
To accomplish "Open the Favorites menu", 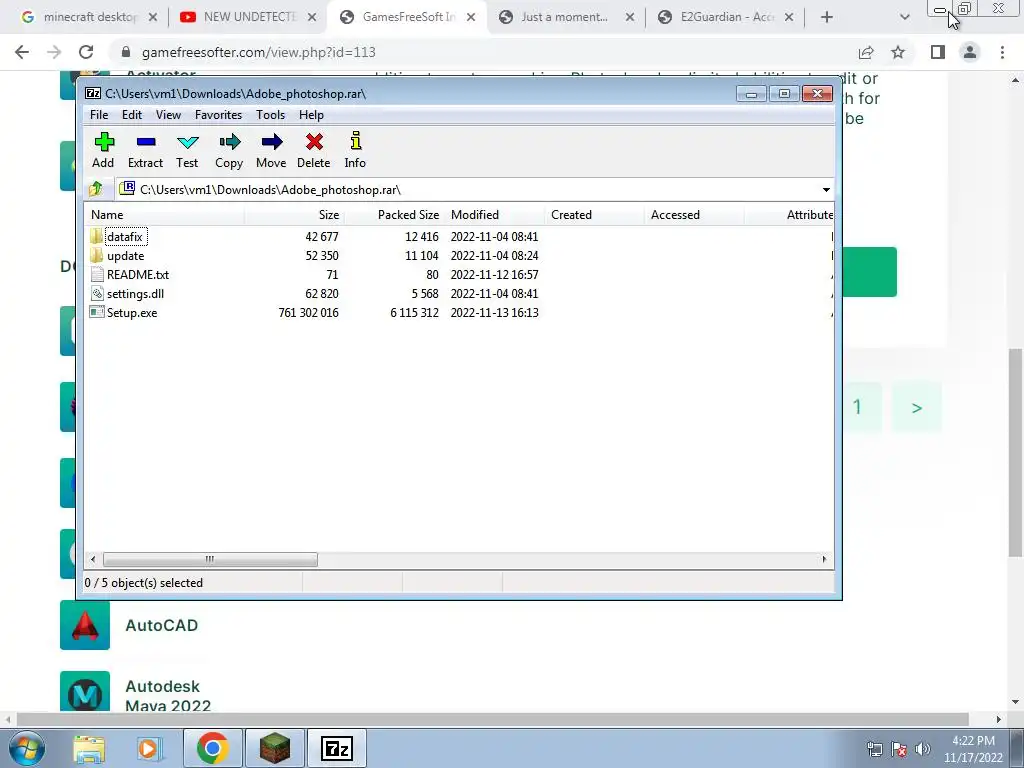I will pos(218,115).
